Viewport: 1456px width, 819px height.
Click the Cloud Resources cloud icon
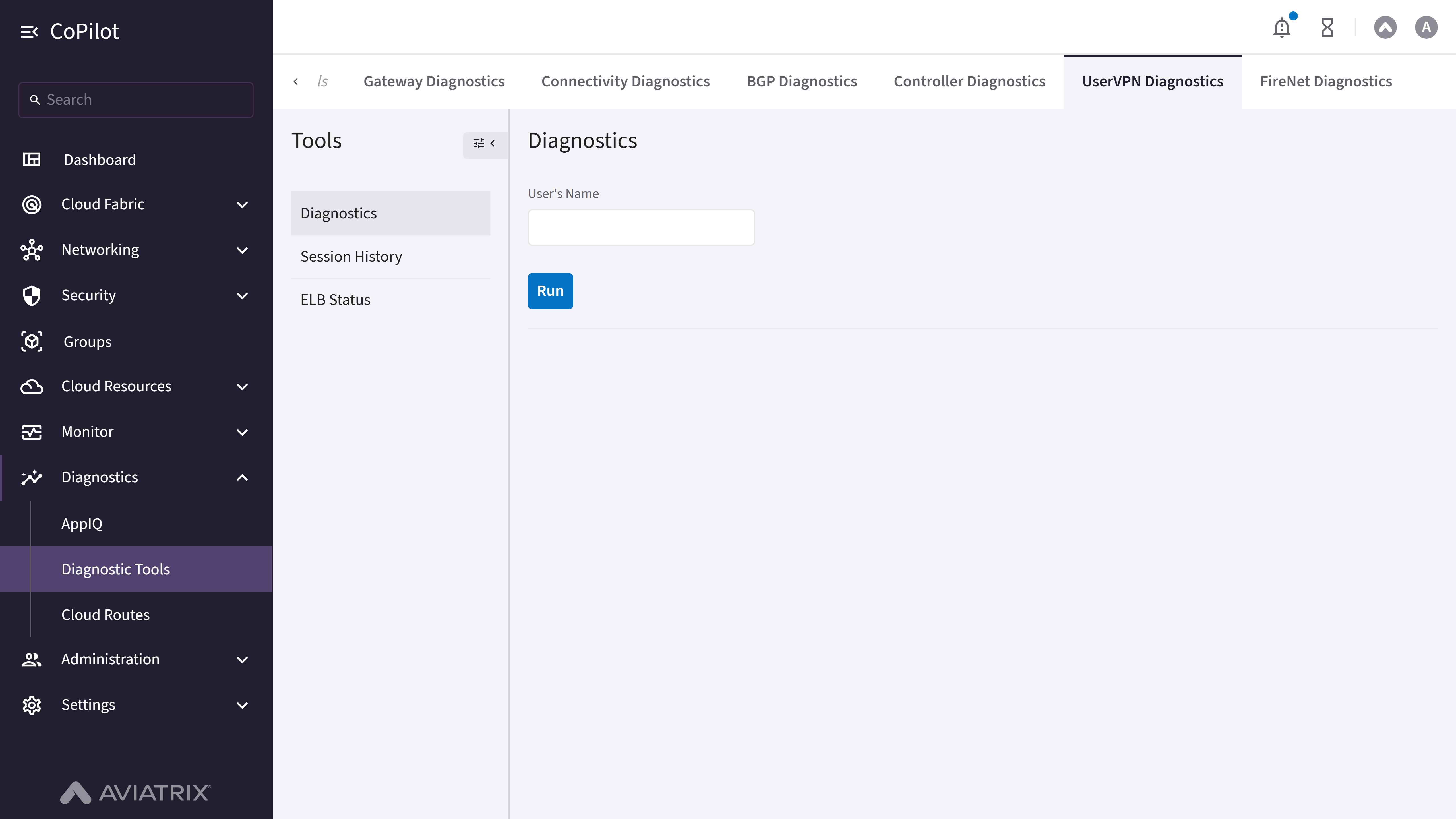pos(32,387)
